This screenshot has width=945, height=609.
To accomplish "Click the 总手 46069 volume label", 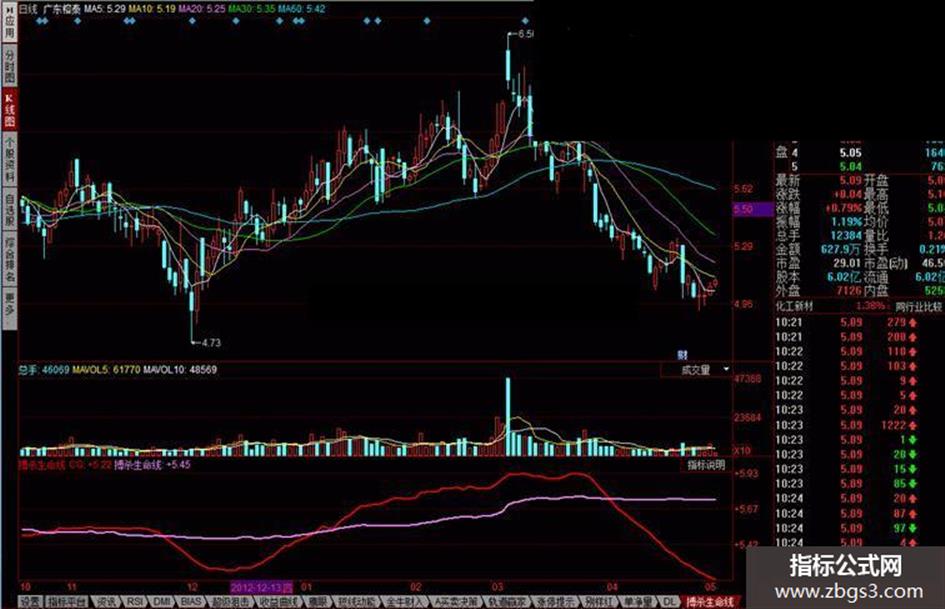I will [x=43, y=370].
